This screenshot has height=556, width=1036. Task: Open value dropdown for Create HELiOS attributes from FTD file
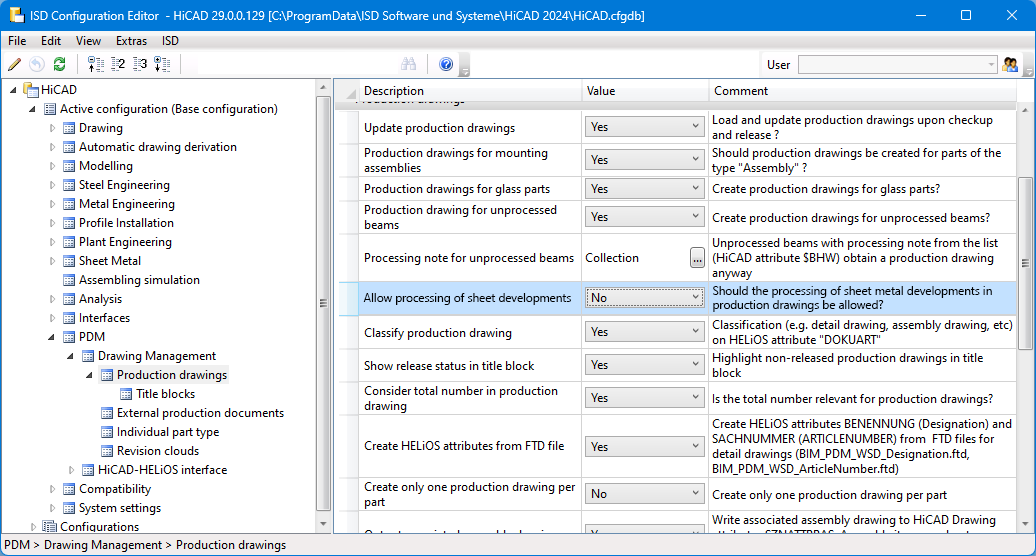[x=644, y=446]
